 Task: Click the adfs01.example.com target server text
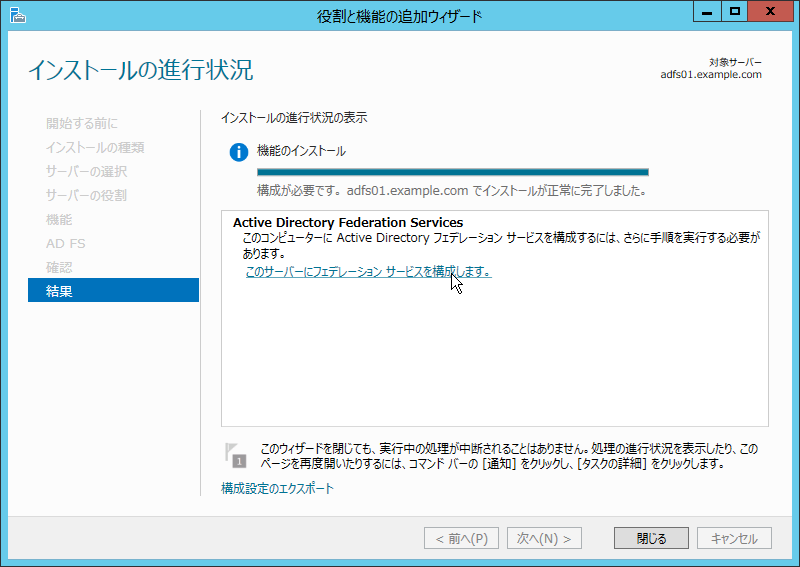(711, 75)
